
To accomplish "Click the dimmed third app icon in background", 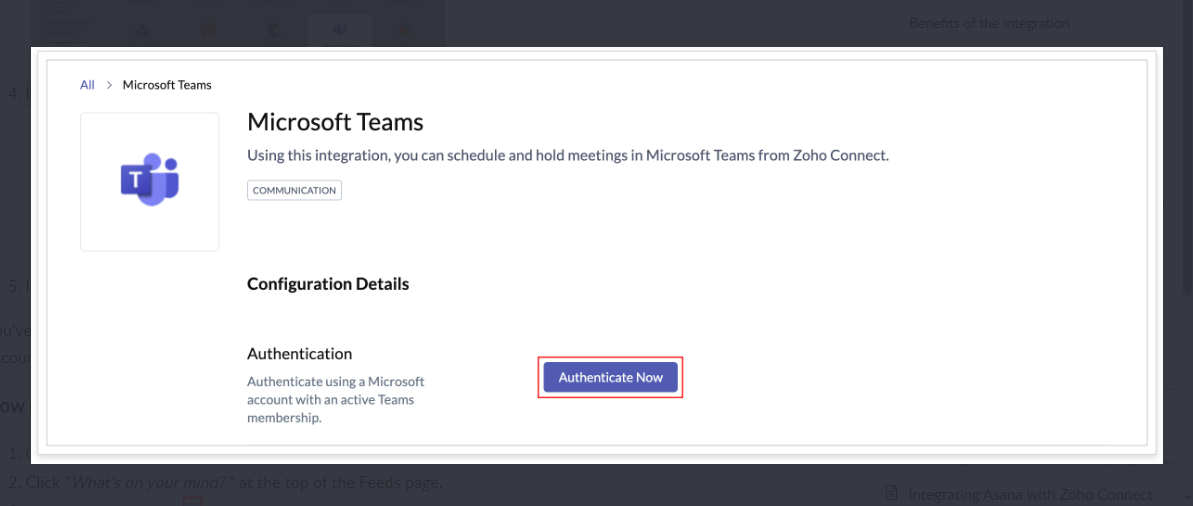I will click(x=273, y=30).
